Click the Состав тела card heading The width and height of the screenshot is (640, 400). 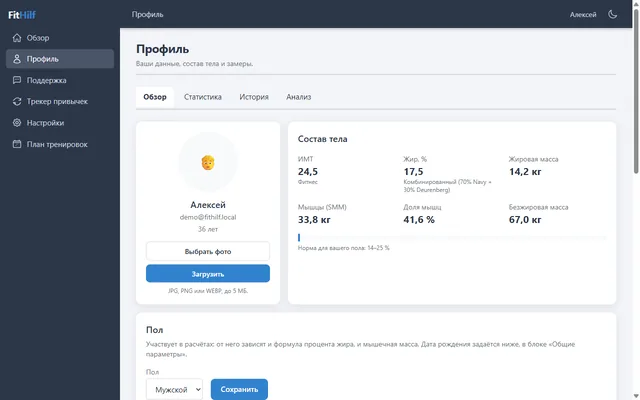[322, 139]
